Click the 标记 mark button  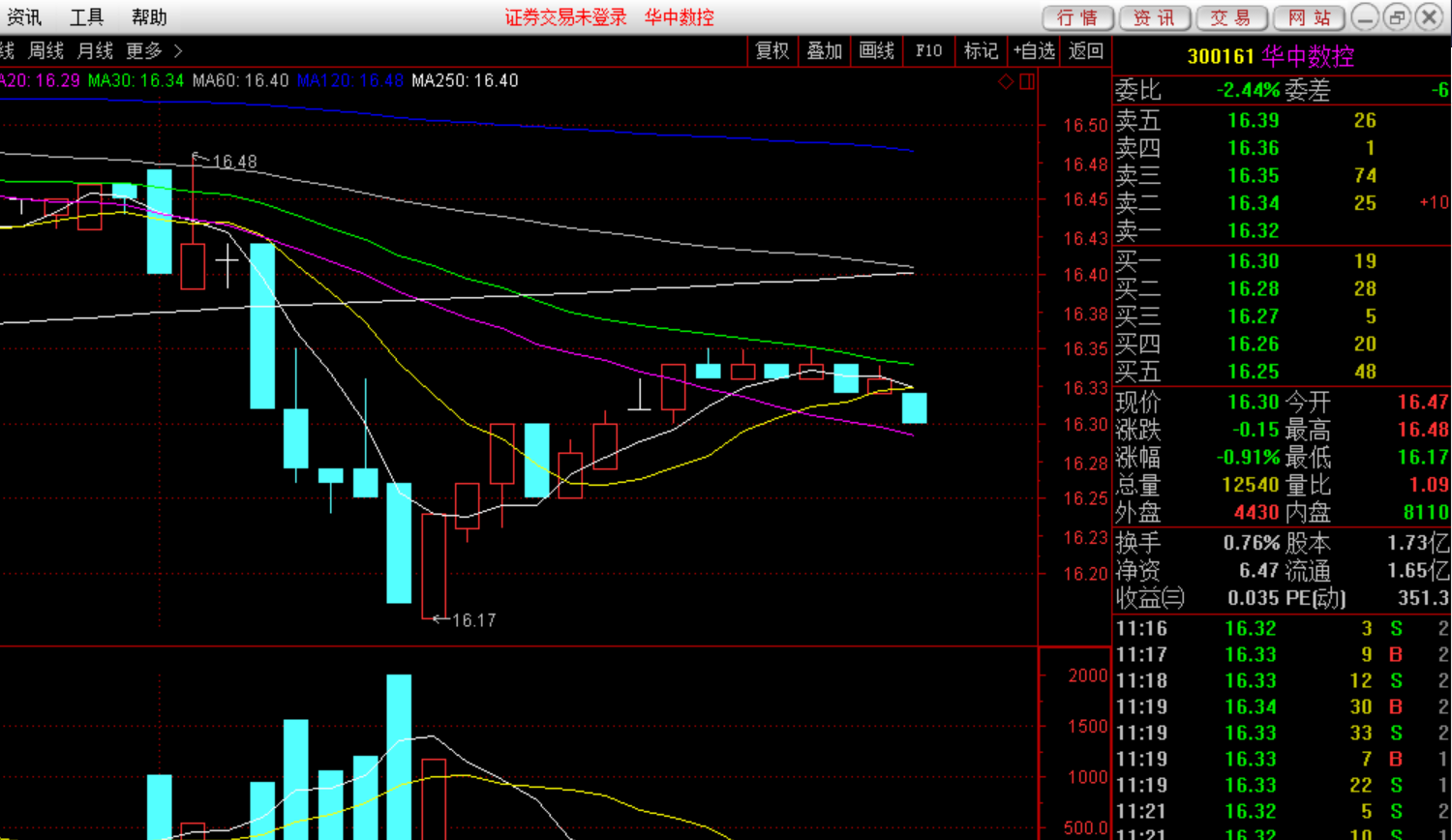(982, 51)
